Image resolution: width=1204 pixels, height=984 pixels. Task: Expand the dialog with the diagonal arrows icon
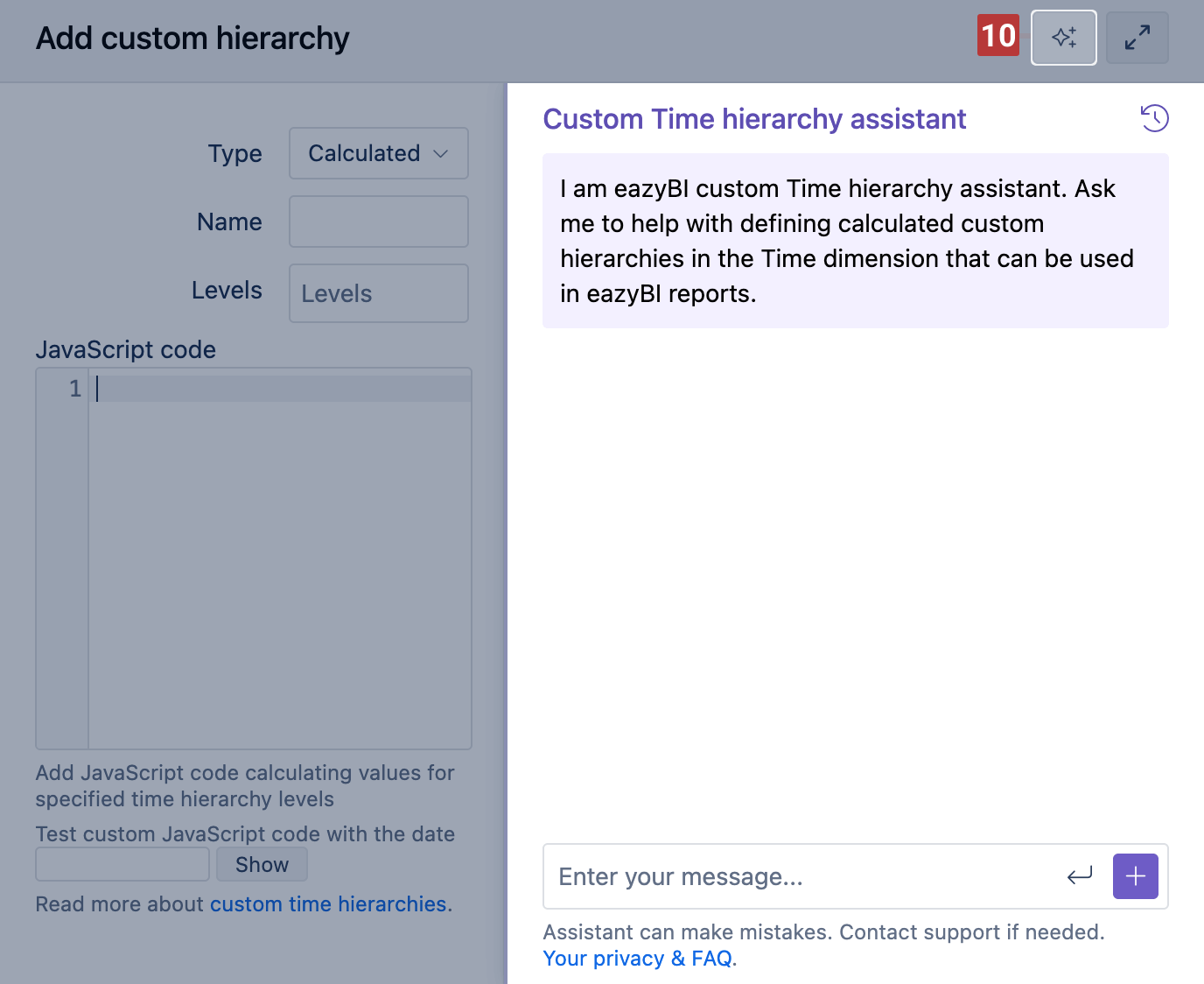point(1137,38)
